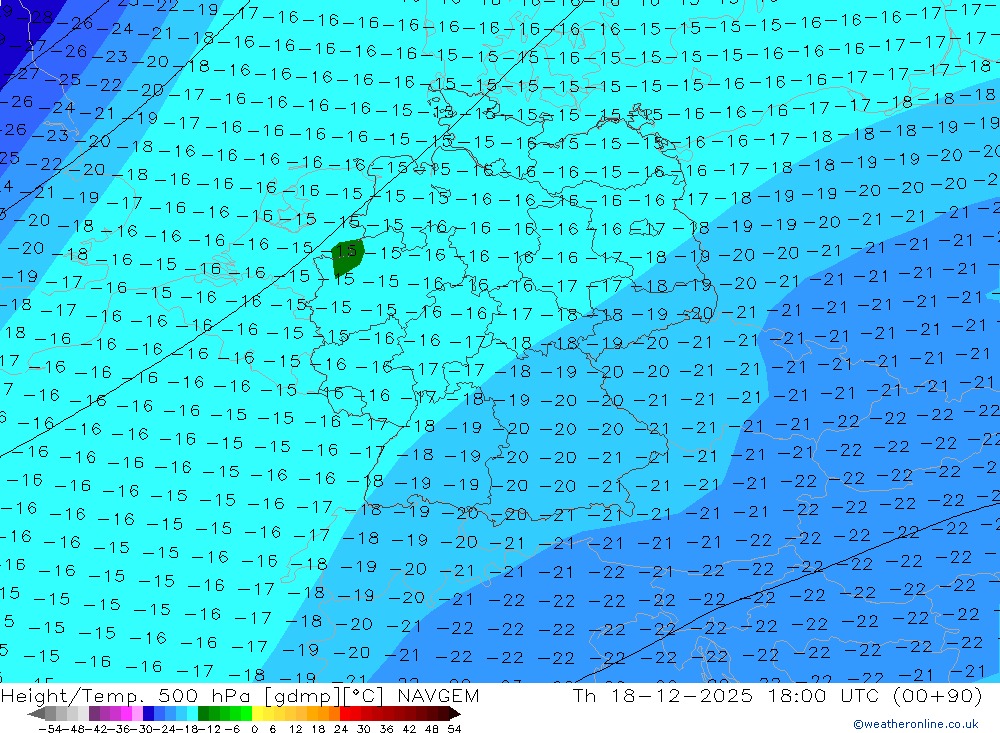Click the dark green legend swatch above -12
Image resolution: width=1000 pixels, height=733 pixels.
coord(203,714)
